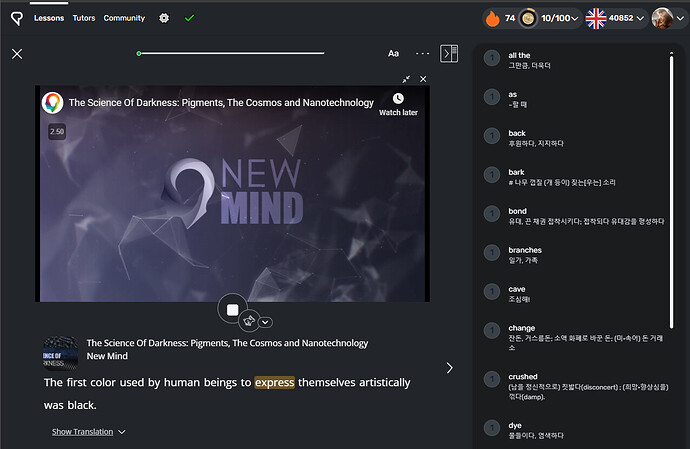Click the lesson progress bar
Viewport: 690px width, 449px height.
coord(231,53)
